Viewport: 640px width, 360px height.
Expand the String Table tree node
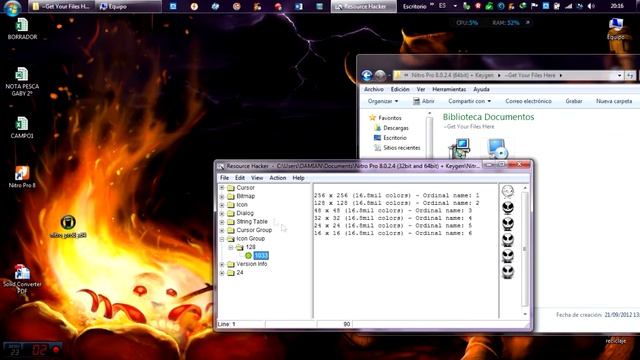coord(222,222)
